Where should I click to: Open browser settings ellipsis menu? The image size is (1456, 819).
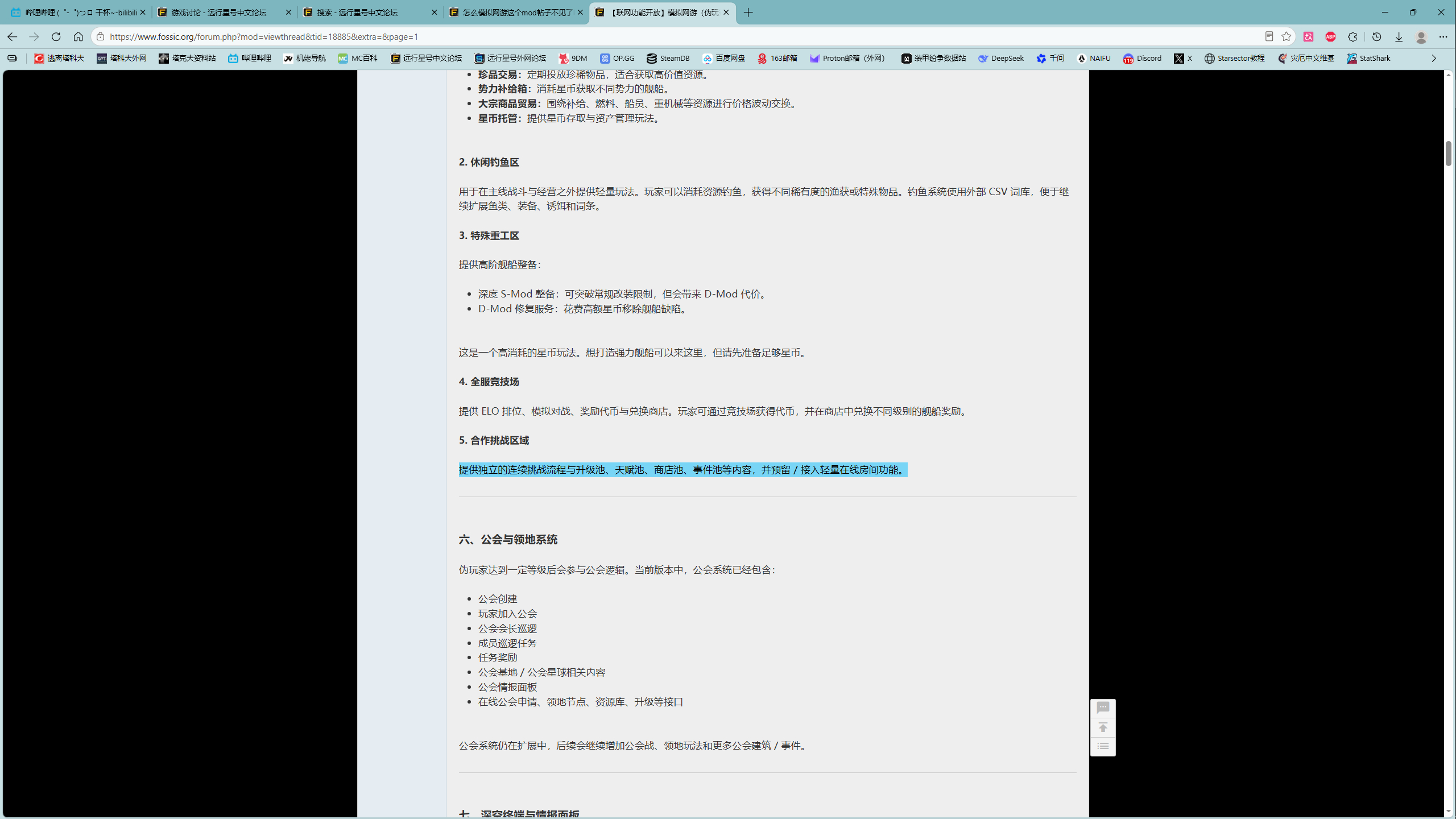(x=1443, y=37)
